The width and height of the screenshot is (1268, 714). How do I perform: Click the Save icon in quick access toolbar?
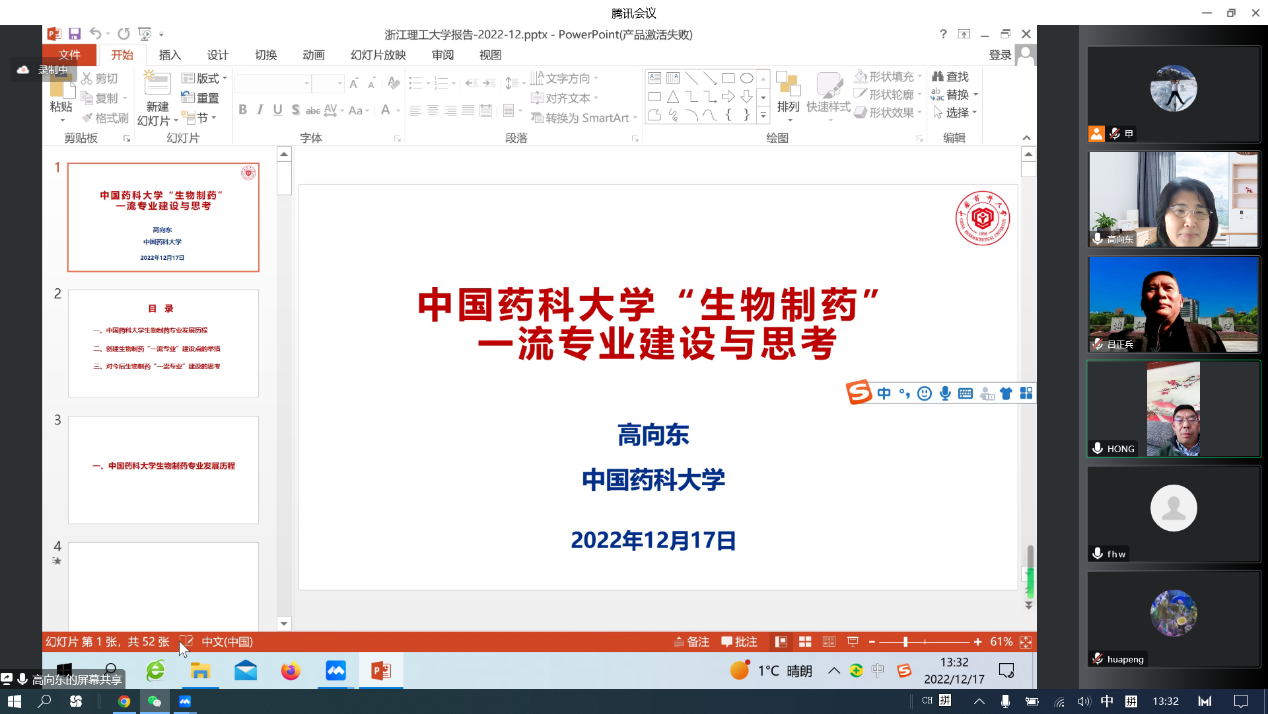[74, 34]
